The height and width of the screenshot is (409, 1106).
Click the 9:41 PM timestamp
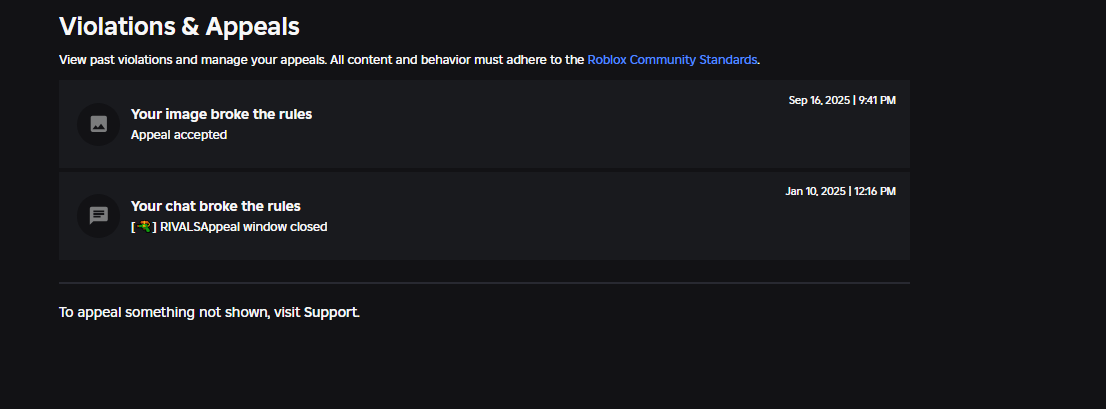click(x=877, y=100)
